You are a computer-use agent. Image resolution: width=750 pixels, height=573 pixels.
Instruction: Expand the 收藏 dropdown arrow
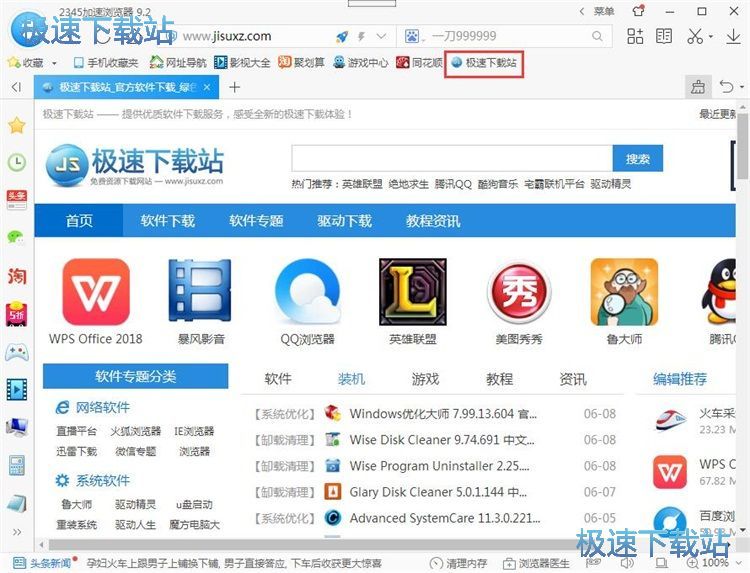[54, 63]
